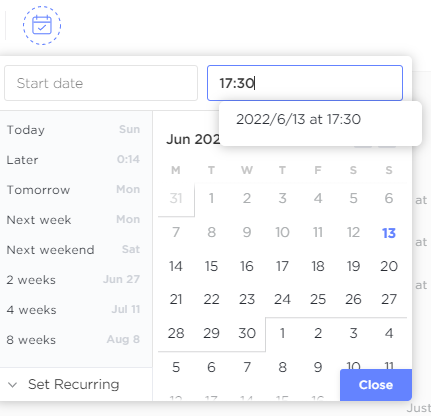This screenshot has height=416, width=431.
Task: Pick June 15 on the calendar
Action: (x=211, y=266)
